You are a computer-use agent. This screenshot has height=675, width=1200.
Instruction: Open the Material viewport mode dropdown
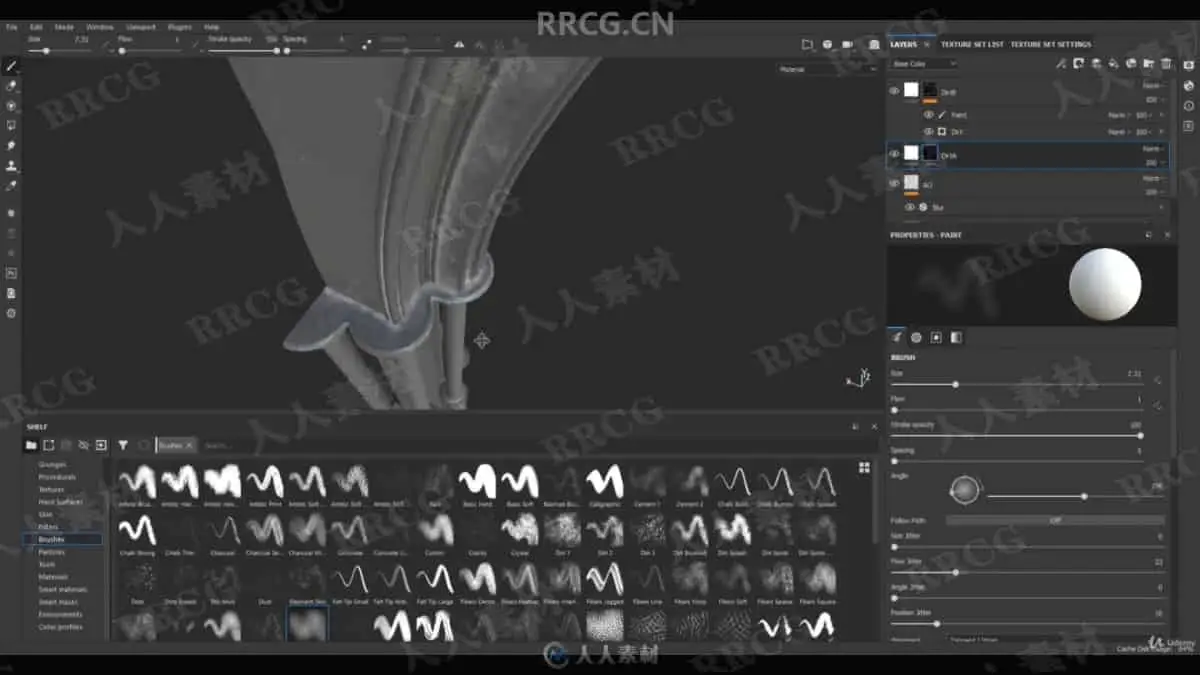click(x=827, y=70)
